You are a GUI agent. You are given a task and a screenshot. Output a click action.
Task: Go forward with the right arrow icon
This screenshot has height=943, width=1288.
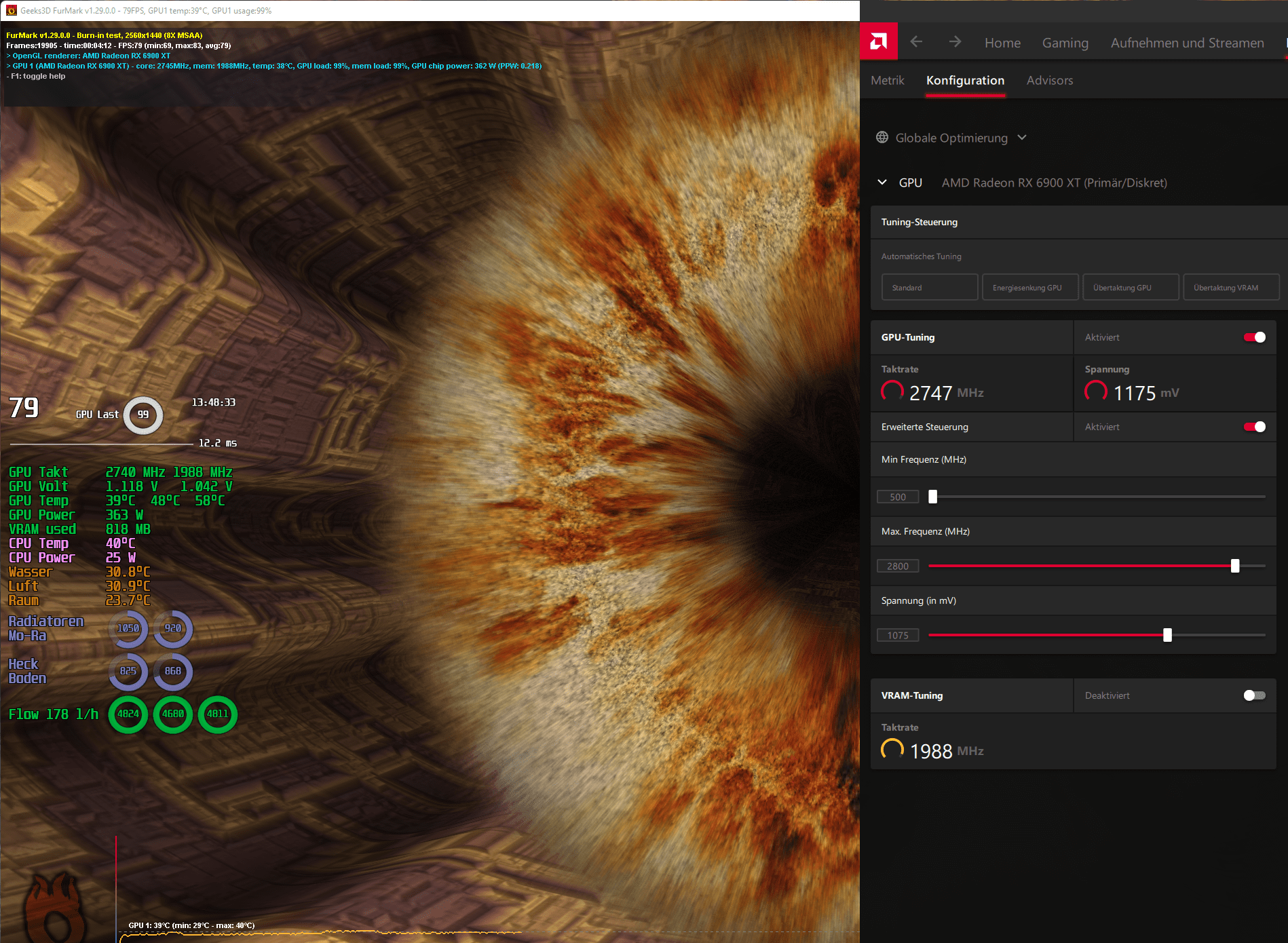[x=955, y=42]
